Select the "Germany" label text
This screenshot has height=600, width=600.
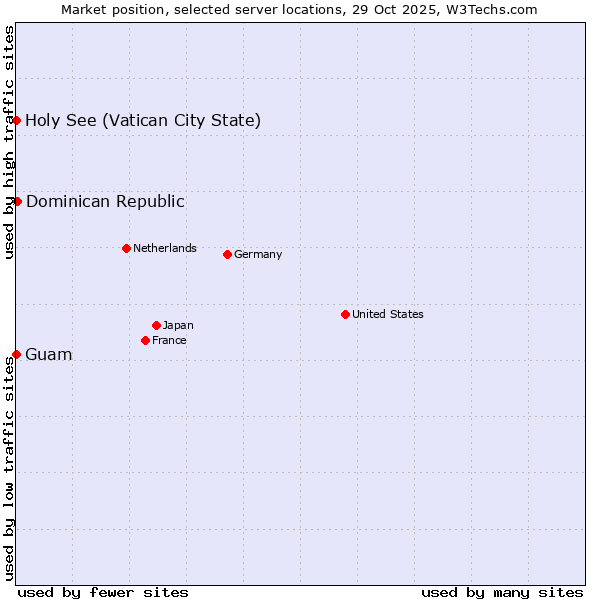[x=258, y=254]
